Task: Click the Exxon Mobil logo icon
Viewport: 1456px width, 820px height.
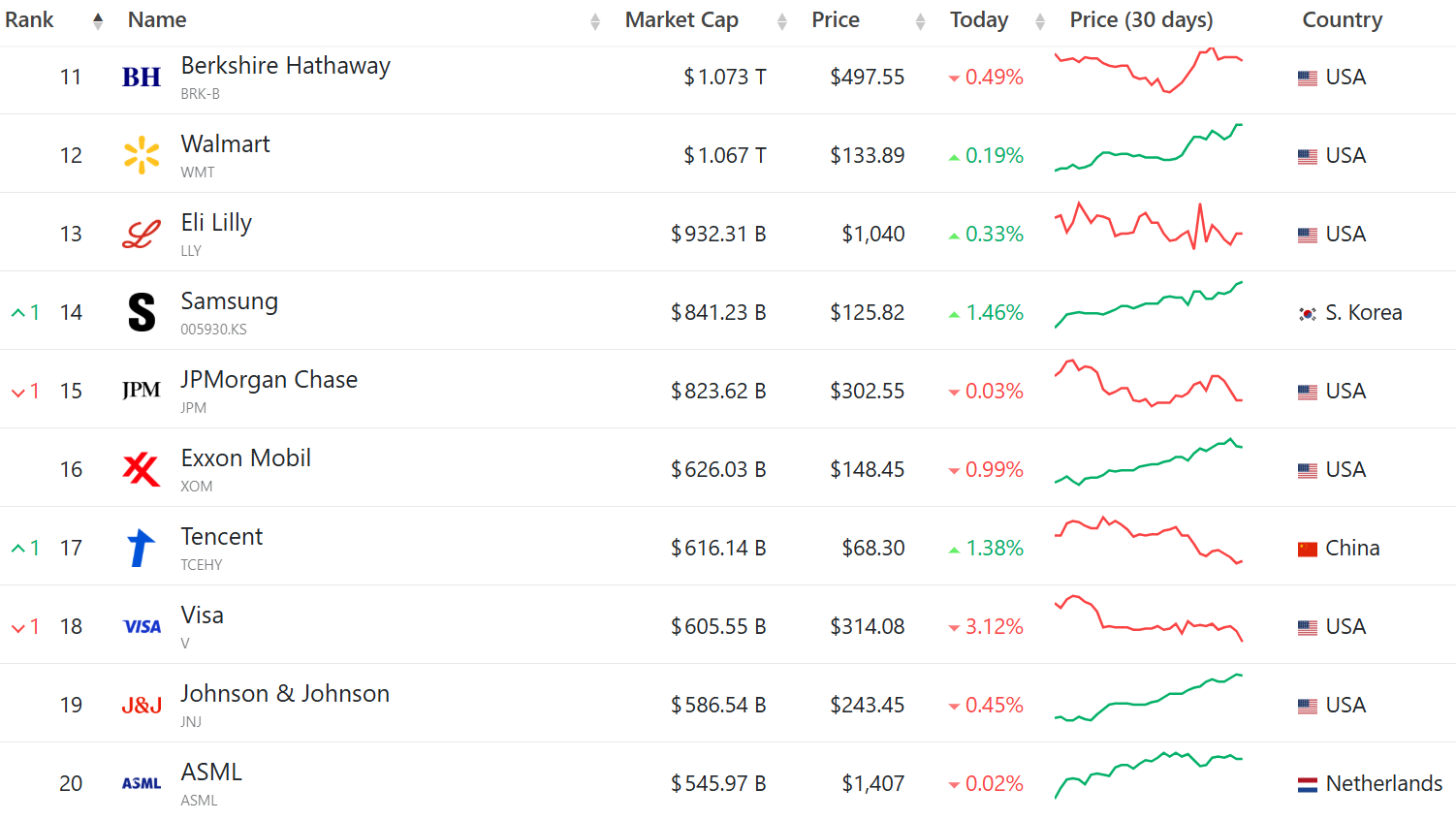Action: [x=142, y=469]
